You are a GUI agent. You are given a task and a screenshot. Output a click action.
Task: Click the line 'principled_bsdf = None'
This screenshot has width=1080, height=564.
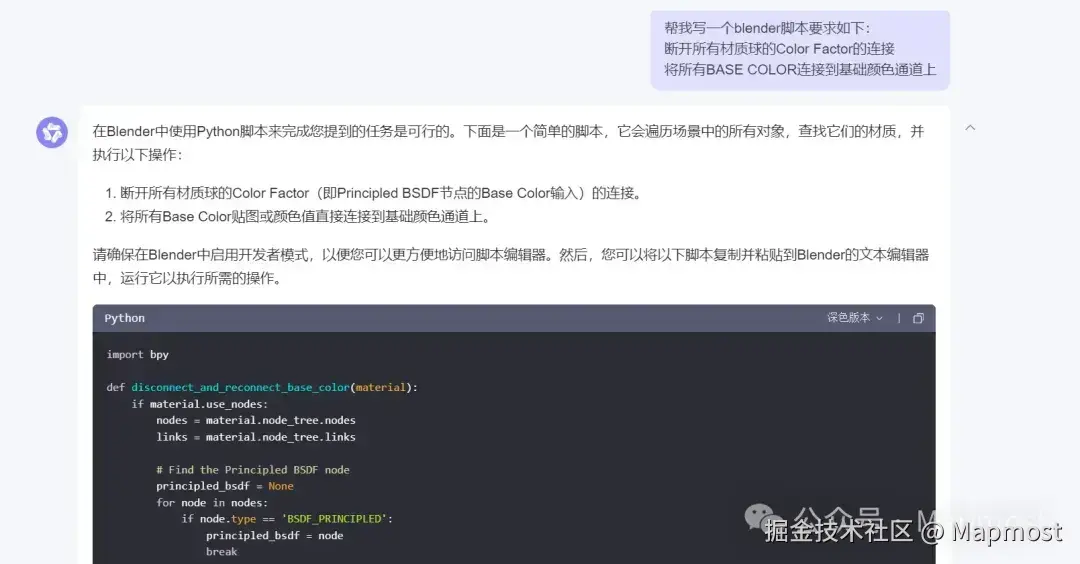(225, 486)
